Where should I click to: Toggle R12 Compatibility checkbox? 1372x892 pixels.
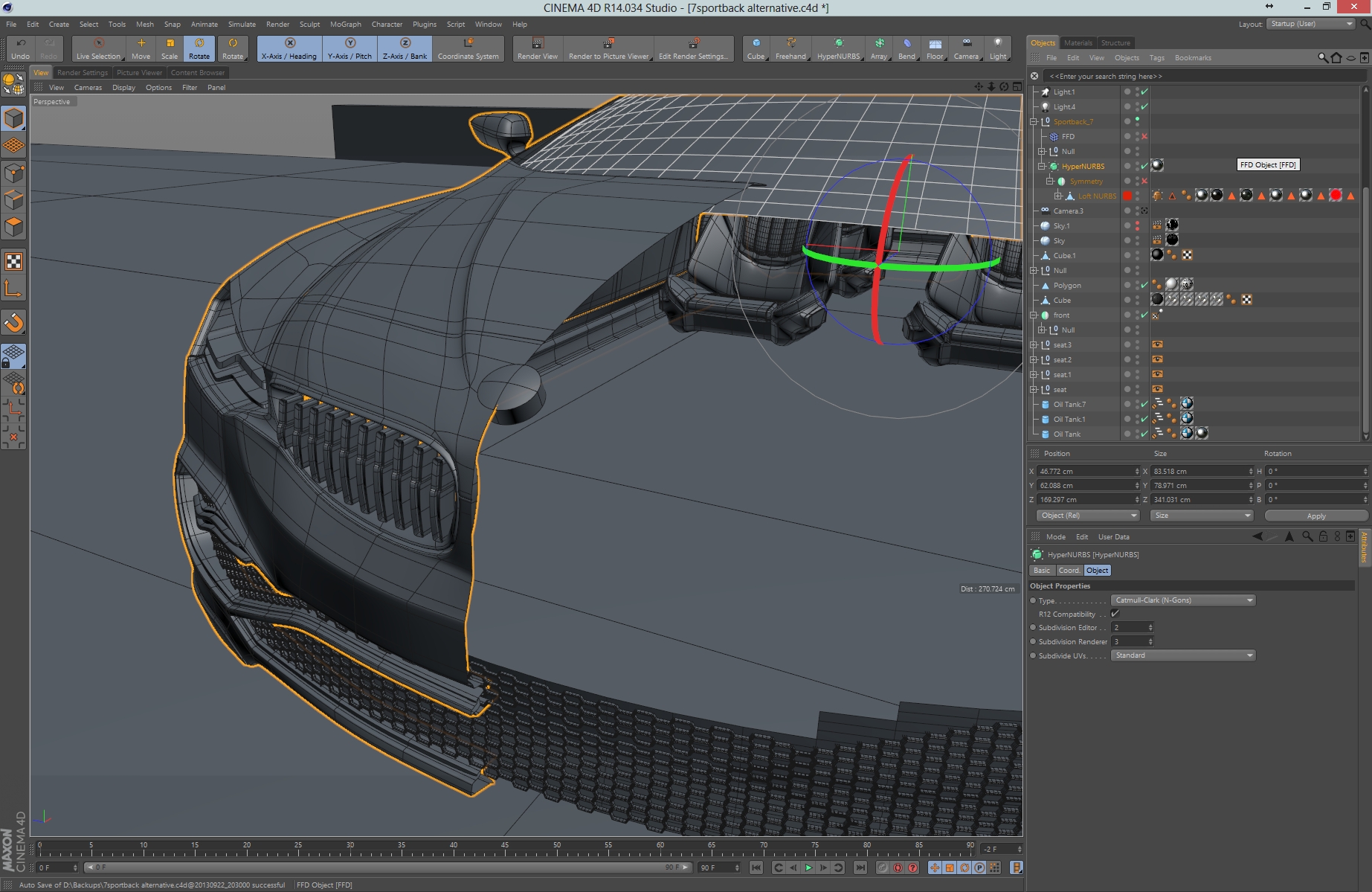point(1115,614)
